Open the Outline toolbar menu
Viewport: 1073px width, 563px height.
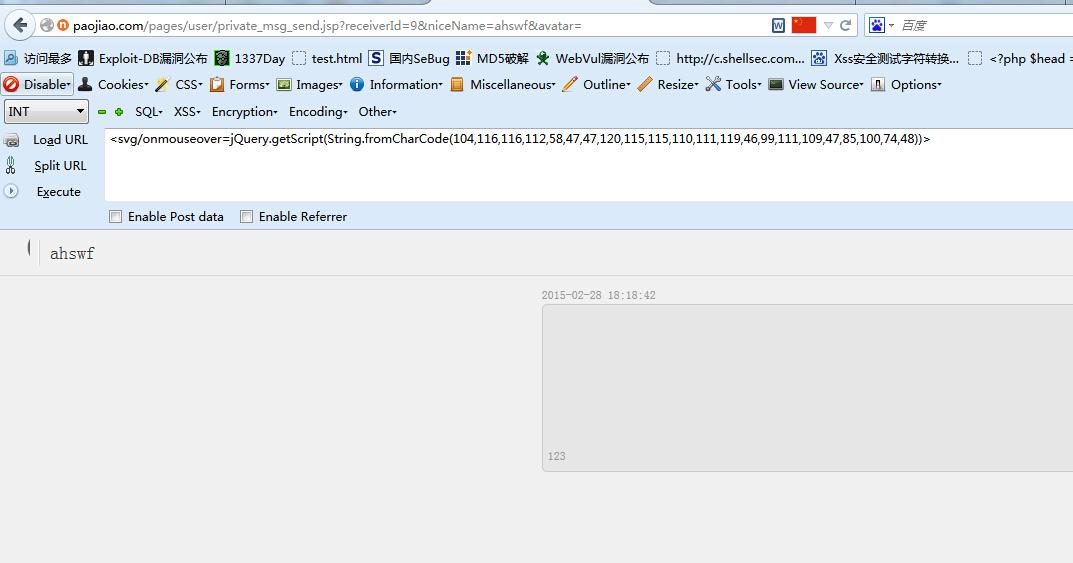coord(597,84)
